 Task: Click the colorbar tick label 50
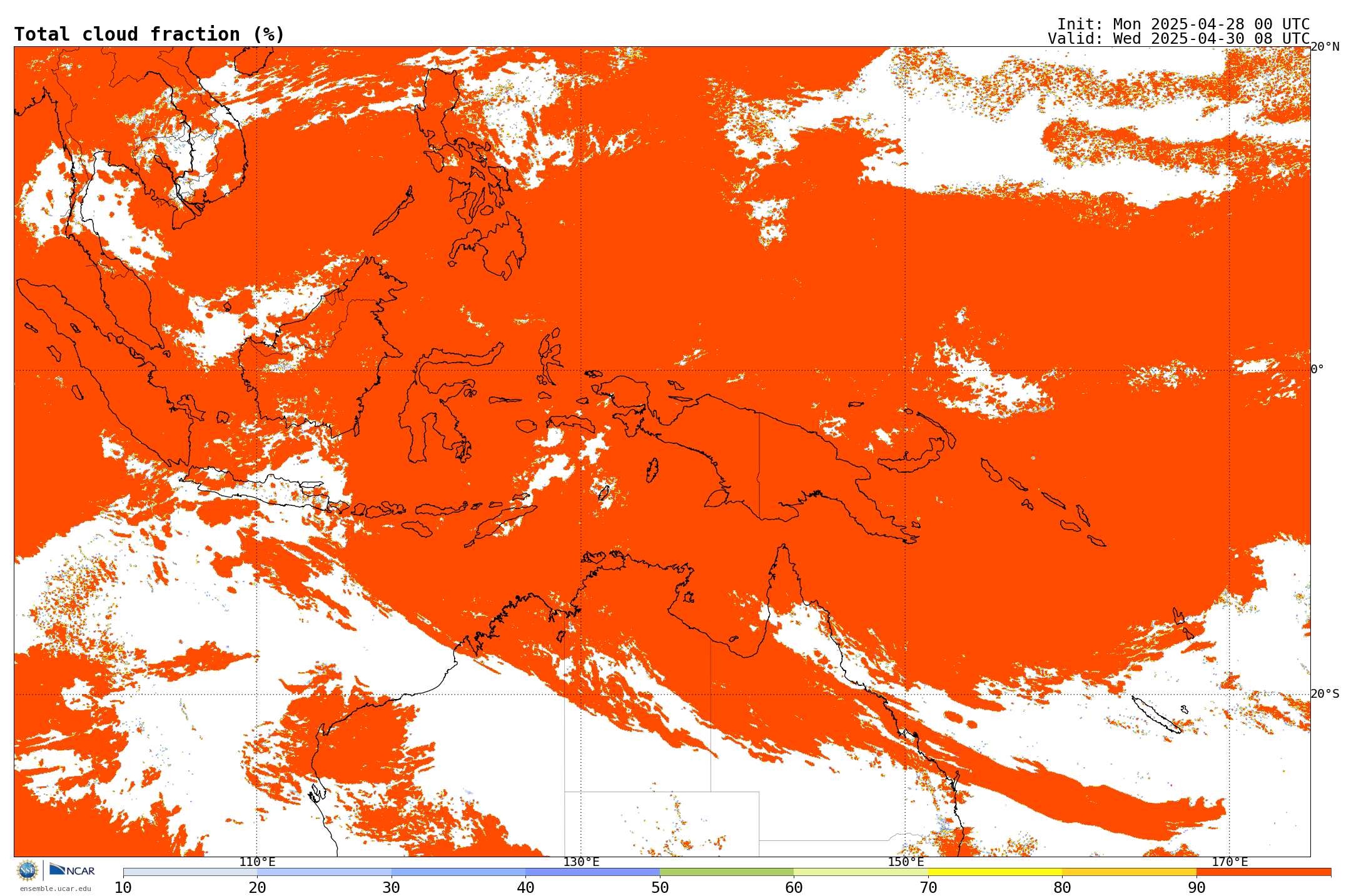pos(660,888)
